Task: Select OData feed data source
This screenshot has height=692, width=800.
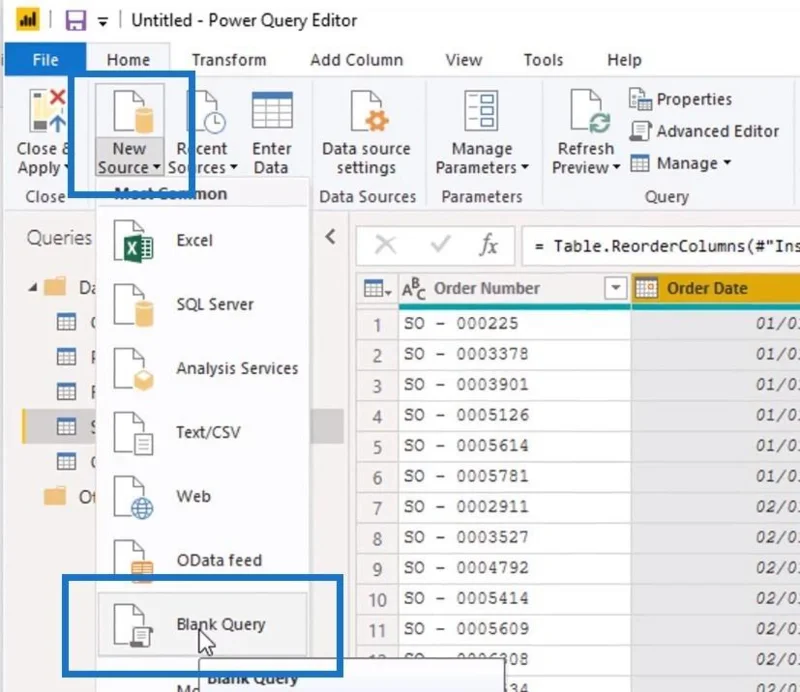Action: coord(202,560)
